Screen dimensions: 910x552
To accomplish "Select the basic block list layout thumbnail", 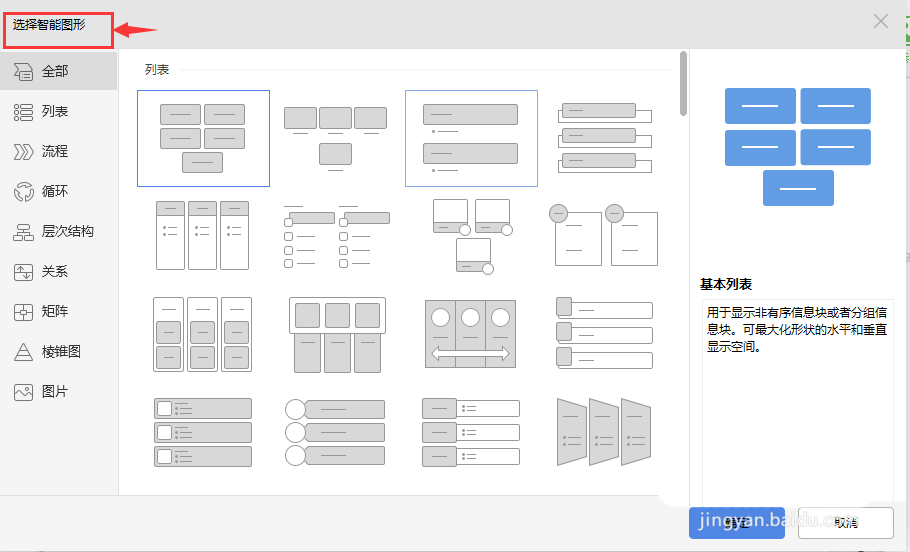I will coord(203,138).
